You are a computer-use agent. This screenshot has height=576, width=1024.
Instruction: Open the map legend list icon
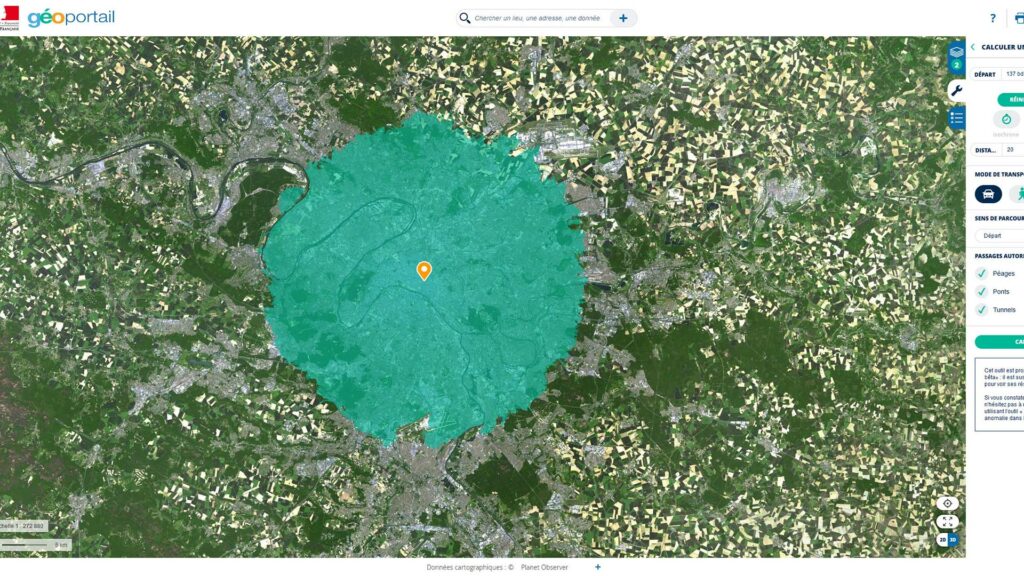point(956,118)
